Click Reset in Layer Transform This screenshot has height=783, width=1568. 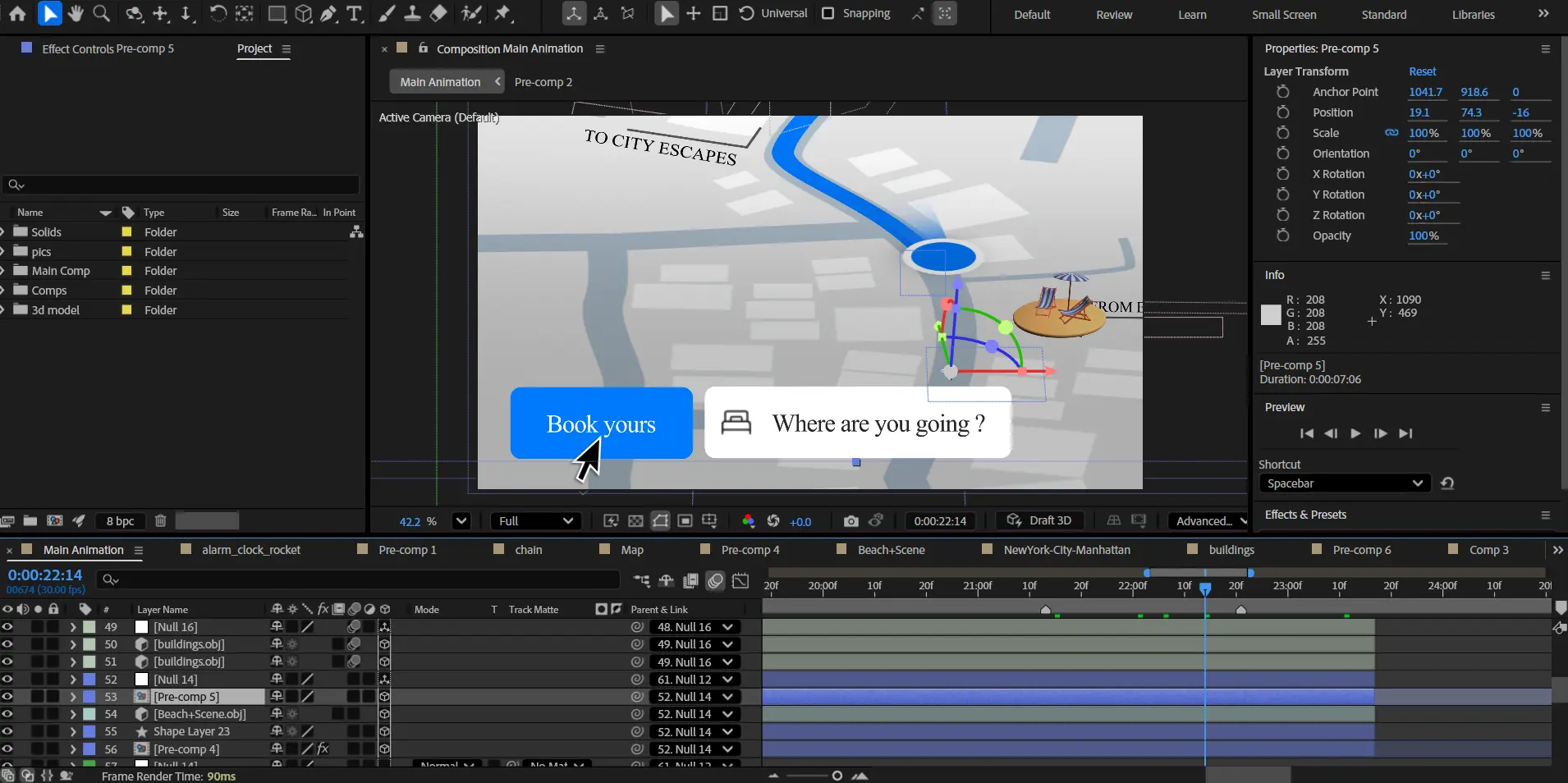[x=1422, y=71]
